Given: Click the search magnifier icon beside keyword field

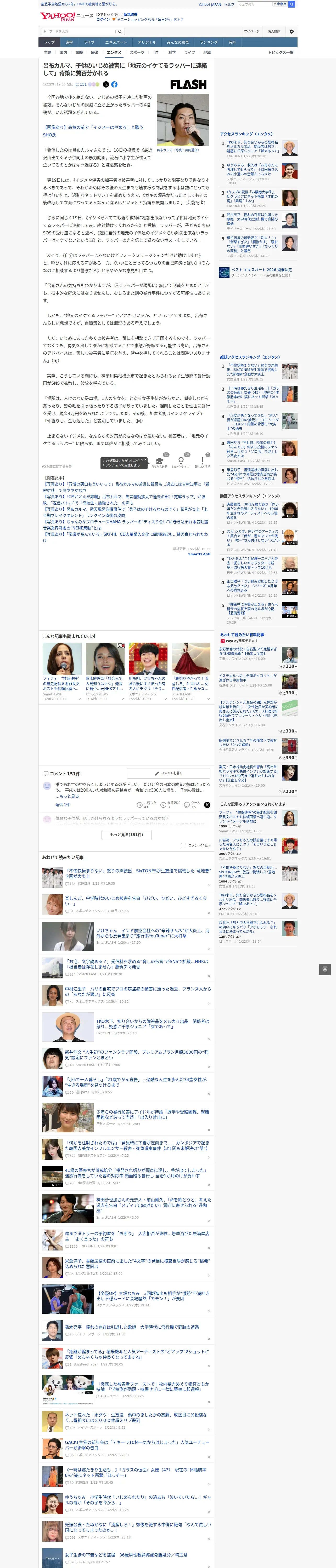Looking at the screenshot, I should (120, 31).
